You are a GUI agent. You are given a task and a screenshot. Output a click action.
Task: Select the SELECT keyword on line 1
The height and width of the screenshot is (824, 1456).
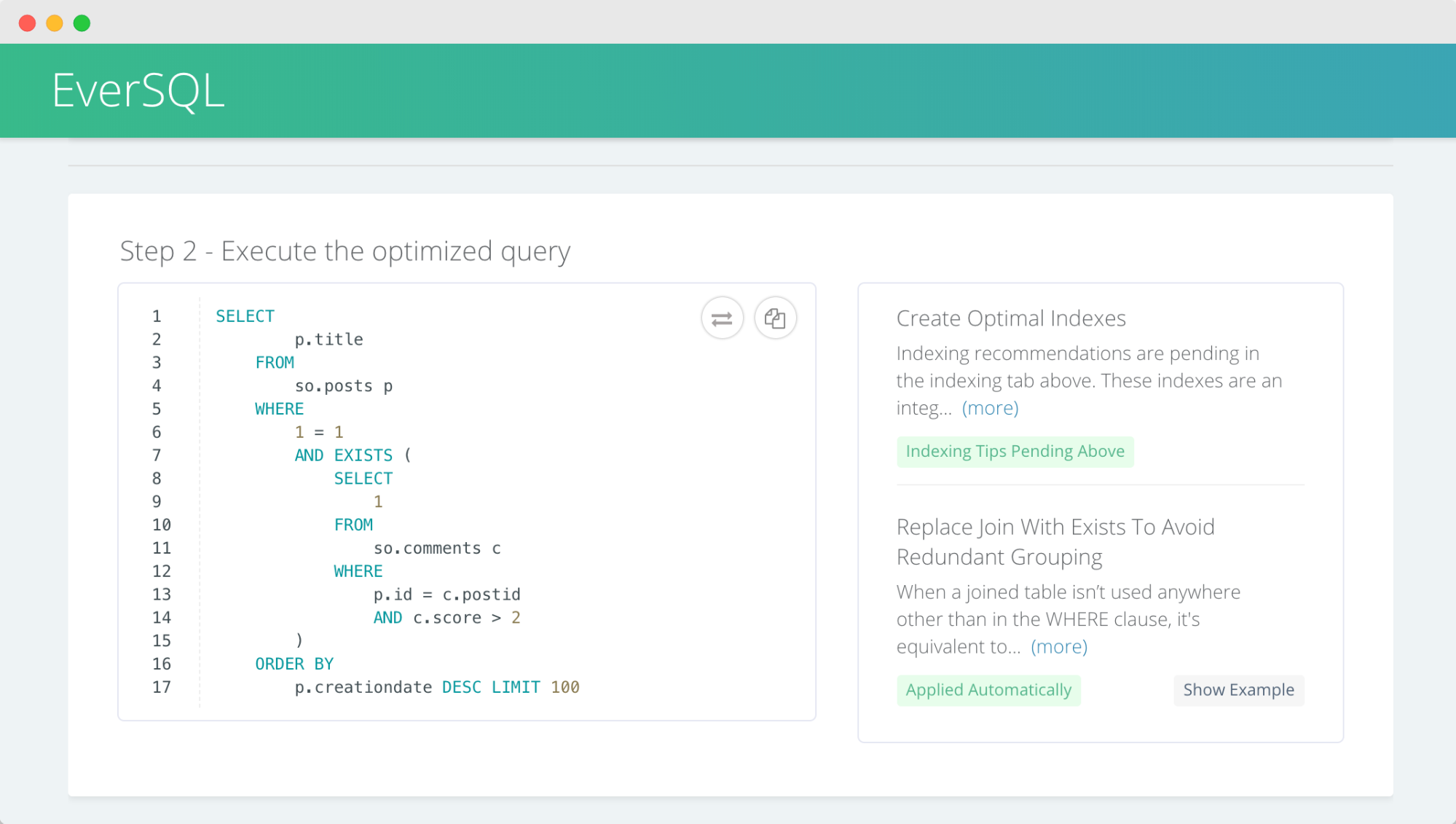[244, 315]
